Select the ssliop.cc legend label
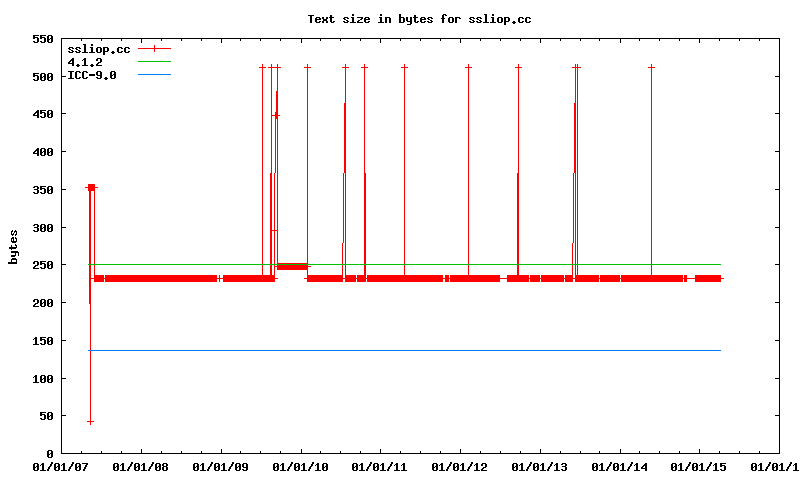 [98, 49]
